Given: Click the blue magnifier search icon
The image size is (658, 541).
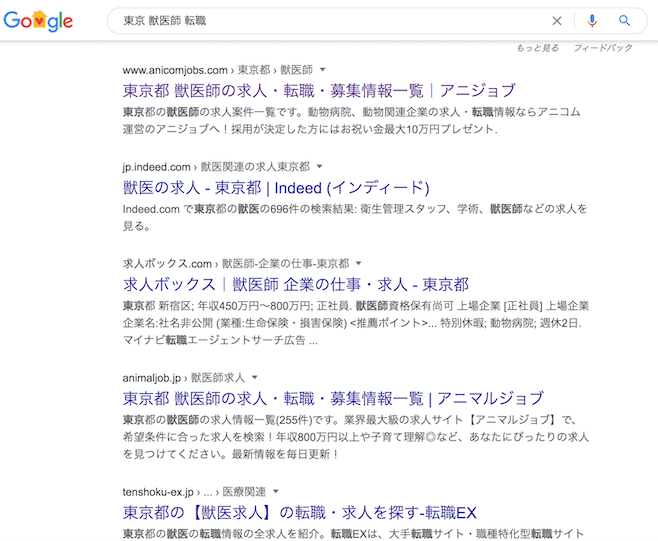Looking at the screenshot, I should click(x=624, y=21).
